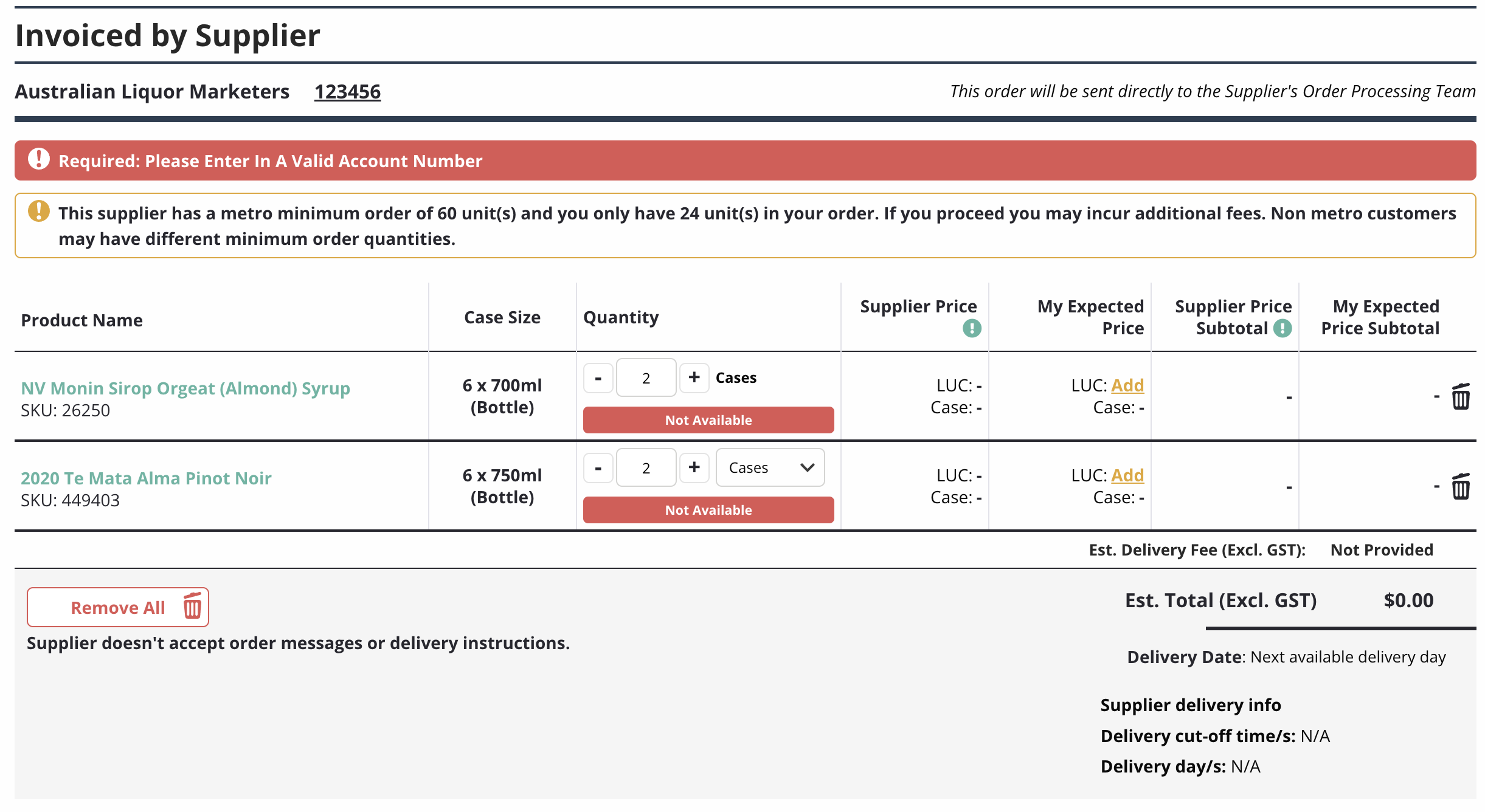Image resolution: width=1485 pixels, height=812 pixels.
Task: Open 2020 Te Mata Alma Pinot Noir product
Action: [146, 478]
